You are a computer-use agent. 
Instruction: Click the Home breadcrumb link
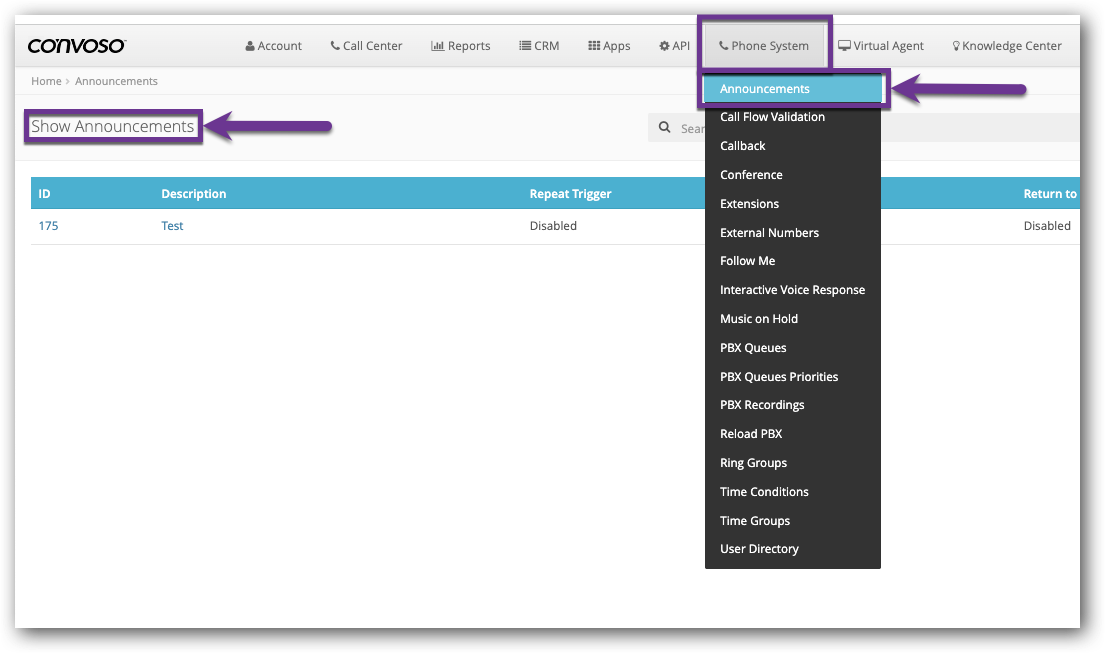click(46, 81)
